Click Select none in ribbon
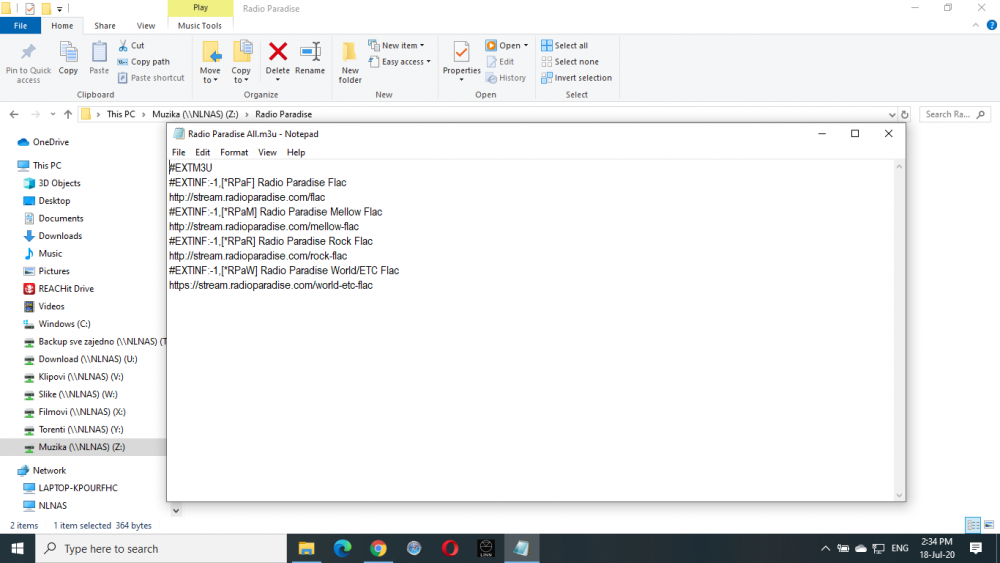 [570, 62]
